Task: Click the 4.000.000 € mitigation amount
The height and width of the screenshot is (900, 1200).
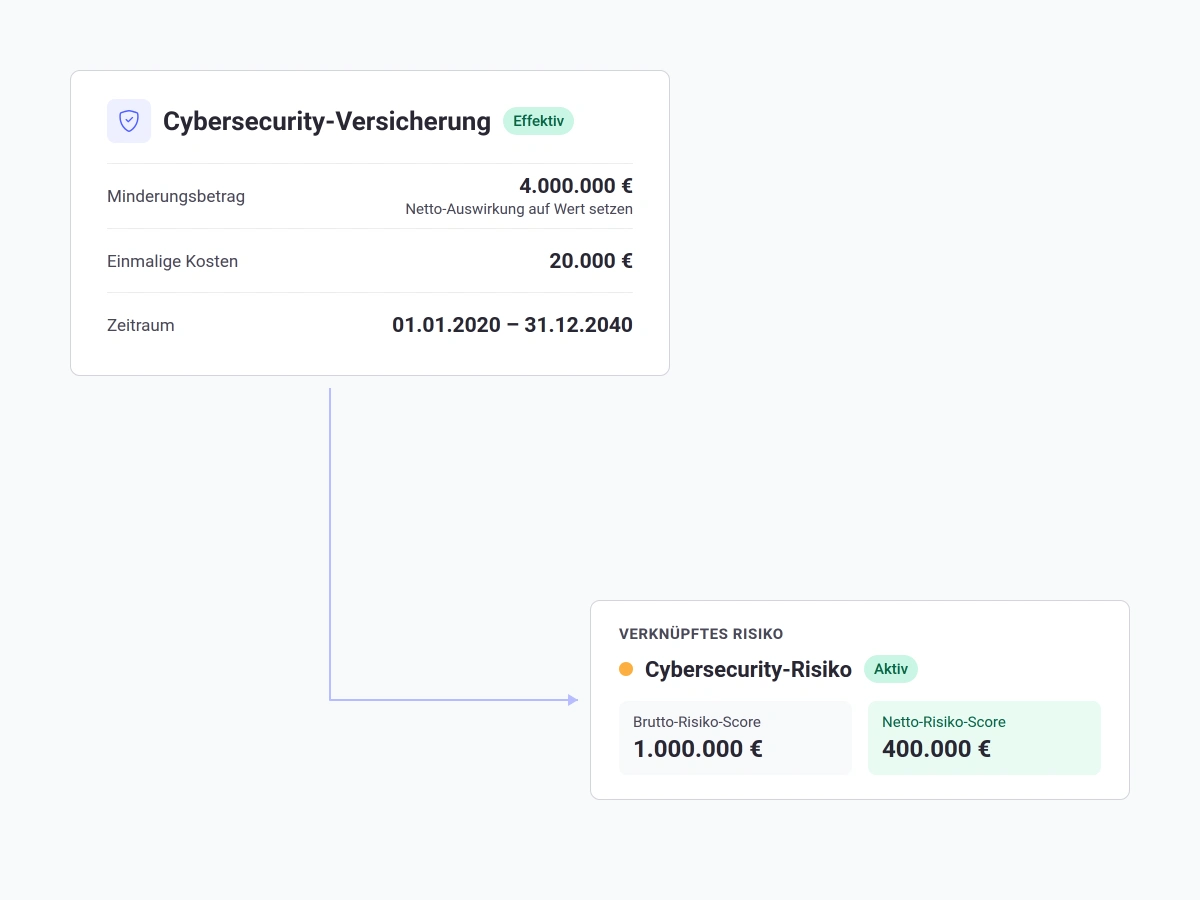Action: 576,185
